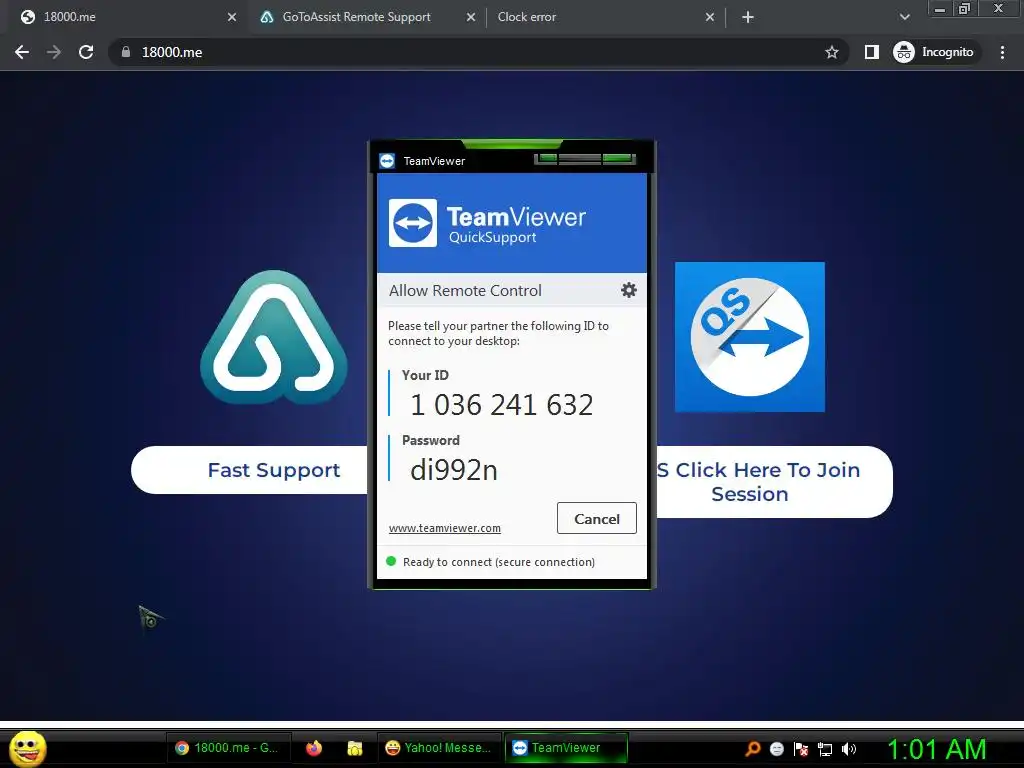Select the TeamViewer ID 1 036 241 632
The image size is (1024, 768).
coord(502,404)
